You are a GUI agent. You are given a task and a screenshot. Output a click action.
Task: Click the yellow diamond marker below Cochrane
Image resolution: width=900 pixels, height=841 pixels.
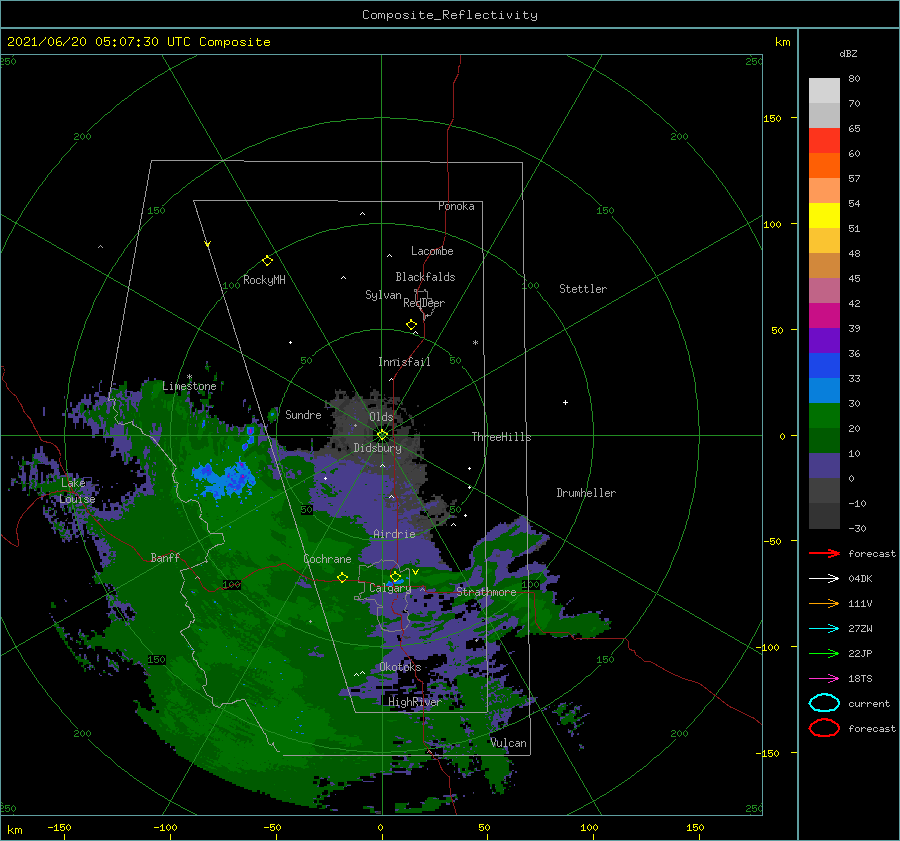[342, 578]
